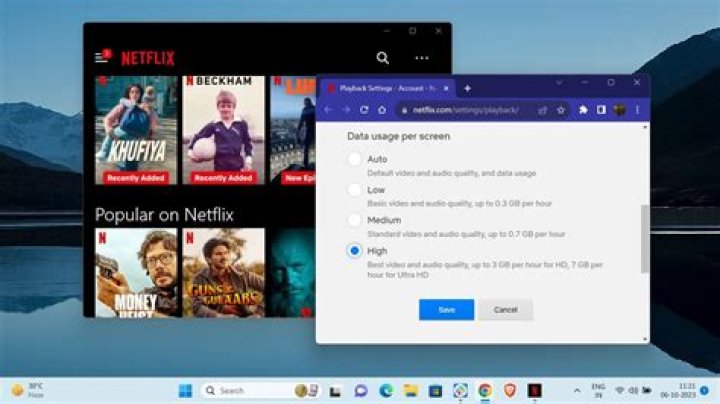The height and width of the screenshot is (404, 720).
Task: Open the taskbar clock and date
Action: 678,391
